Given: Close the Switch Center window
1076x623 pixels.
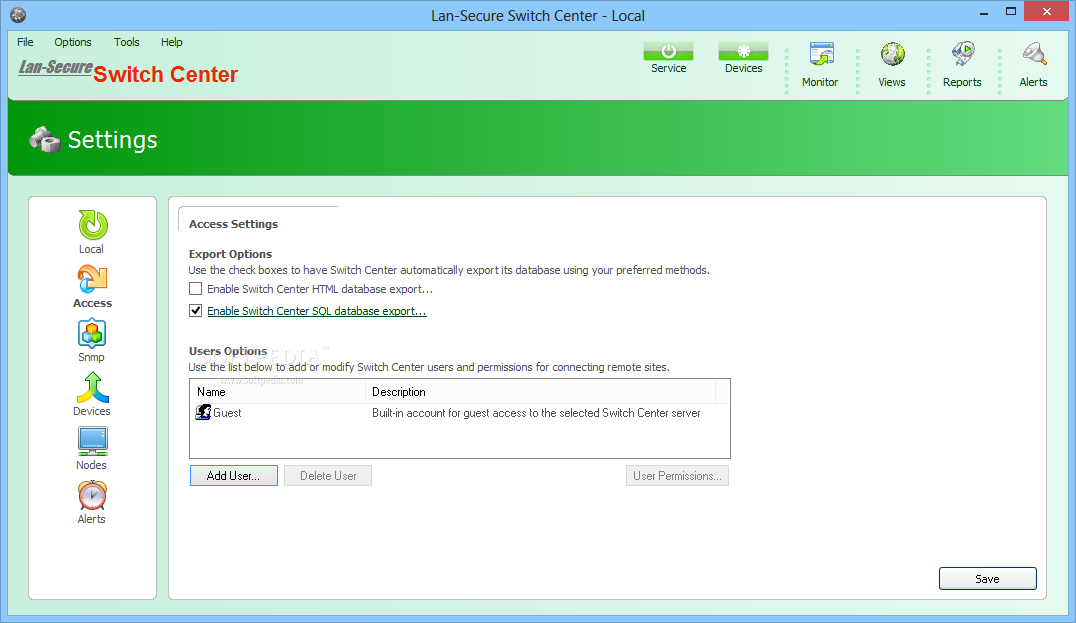Looking at the screenshot, I should [1046, 12].
